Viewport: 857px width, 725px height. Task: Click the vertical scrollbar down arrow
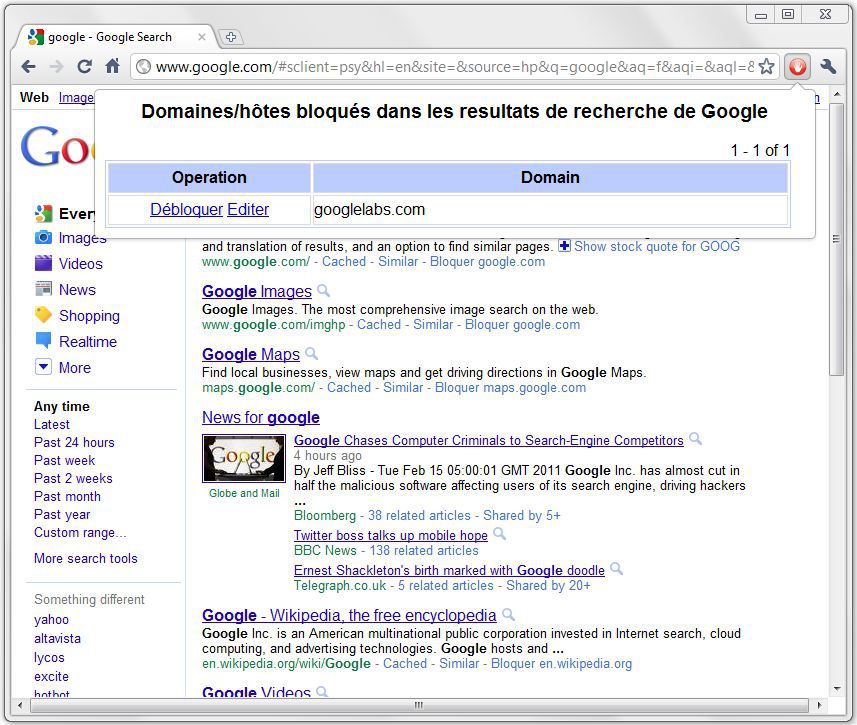[x=836, y=688]
